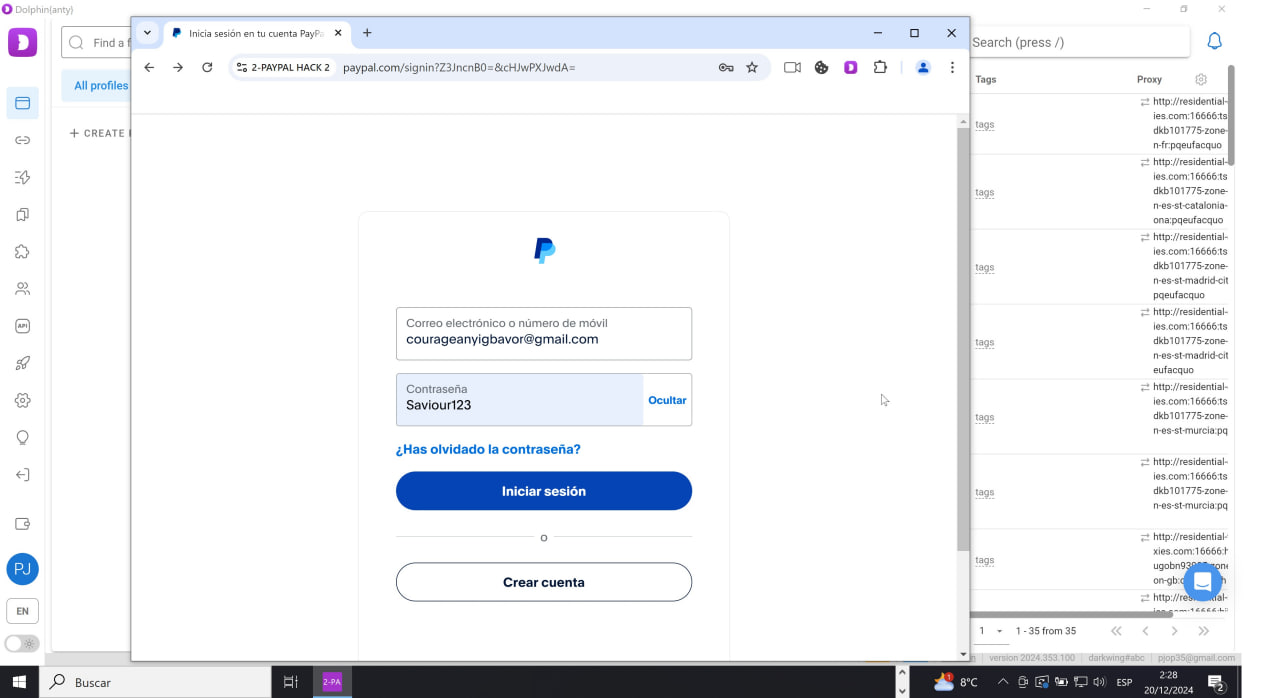
Task: Open the Windows Start menu
Action: pyautogui.click(x=20, y=682)
